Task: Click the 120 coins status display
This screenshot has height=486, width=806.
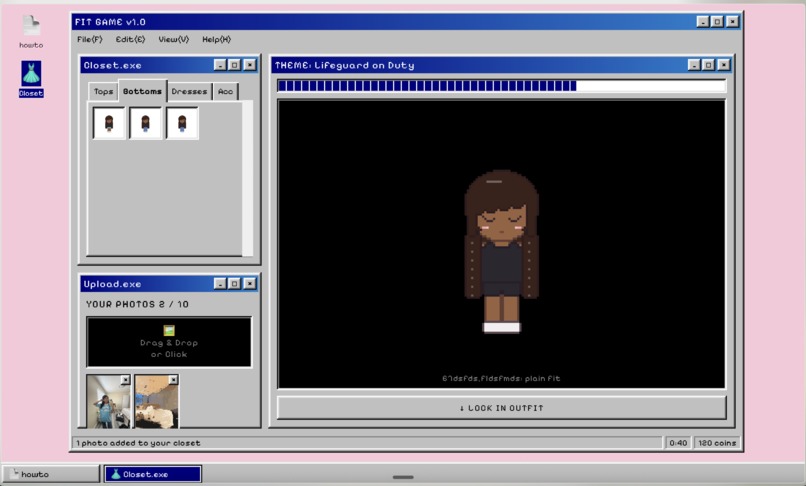Action: click(717, 443)
